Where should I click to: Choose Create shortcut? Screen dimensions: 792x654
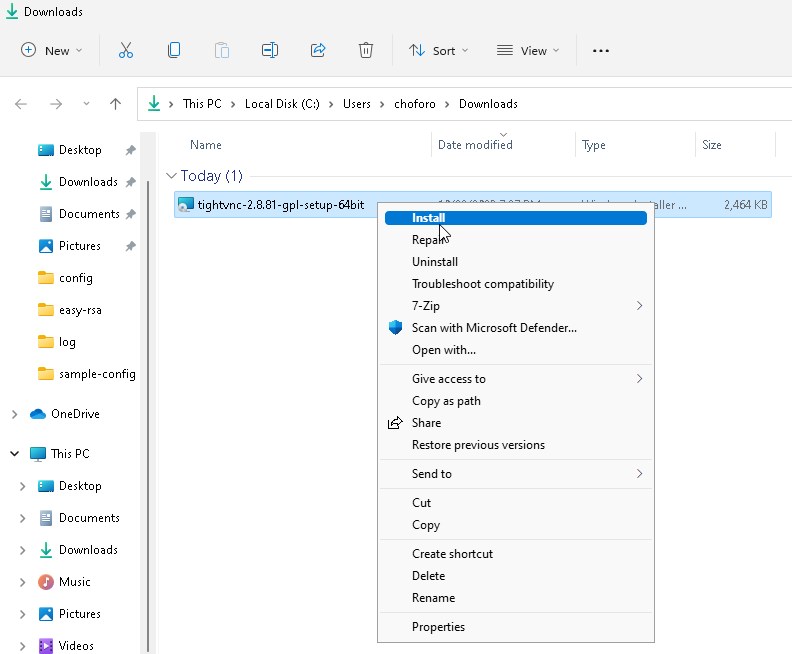point(516,554)
